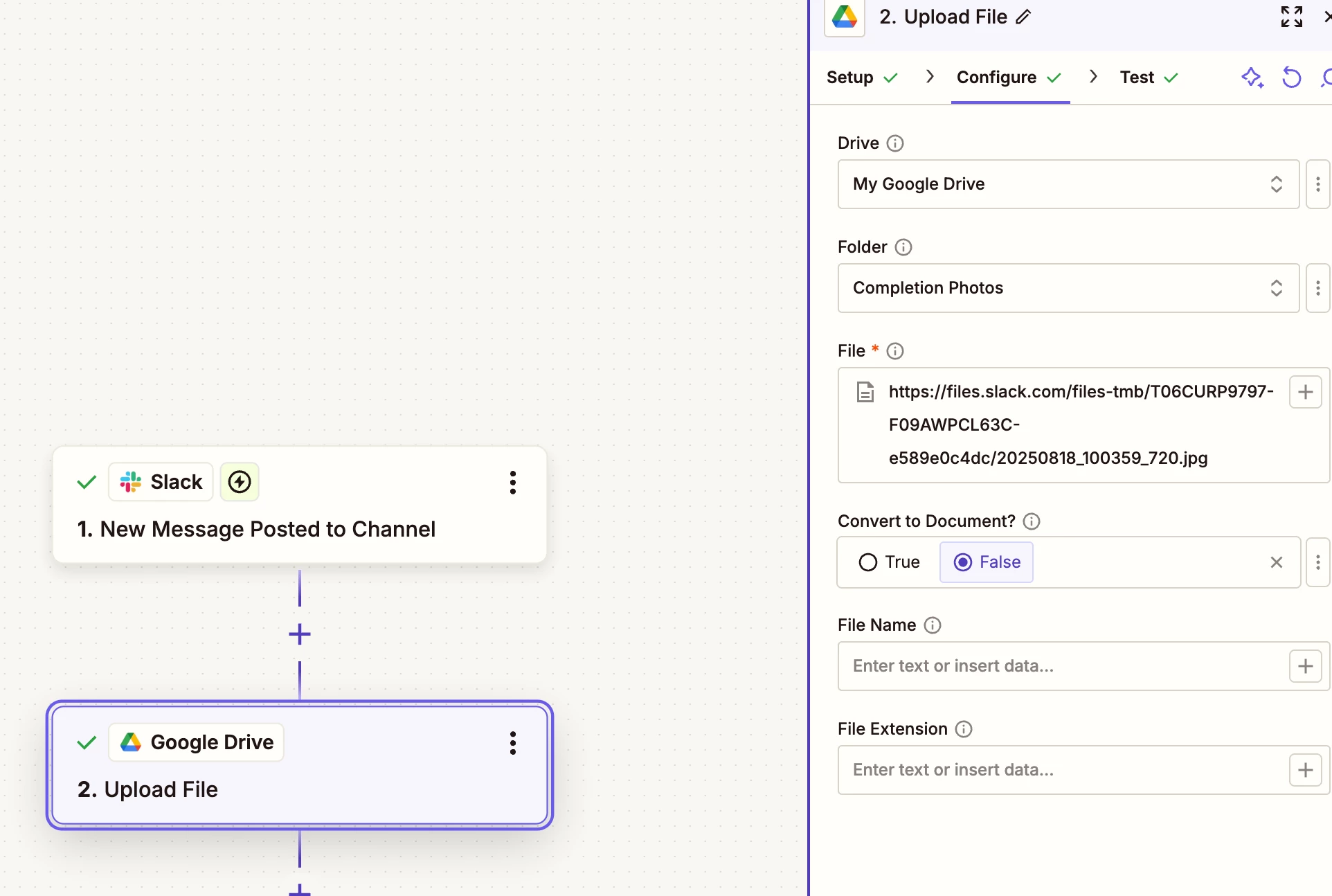Open Drive field three-dot options
The width and height of the screenshot is (1332, 896).
coord(1318,184)
